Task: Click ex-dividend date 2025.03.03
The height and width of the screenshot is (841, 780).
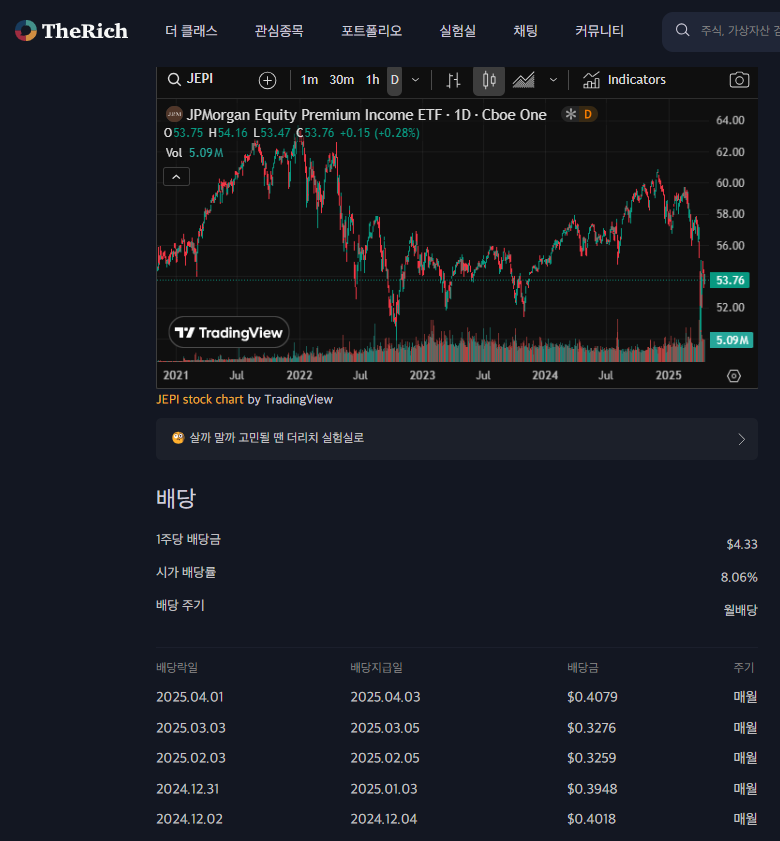Action: [191, 728]
